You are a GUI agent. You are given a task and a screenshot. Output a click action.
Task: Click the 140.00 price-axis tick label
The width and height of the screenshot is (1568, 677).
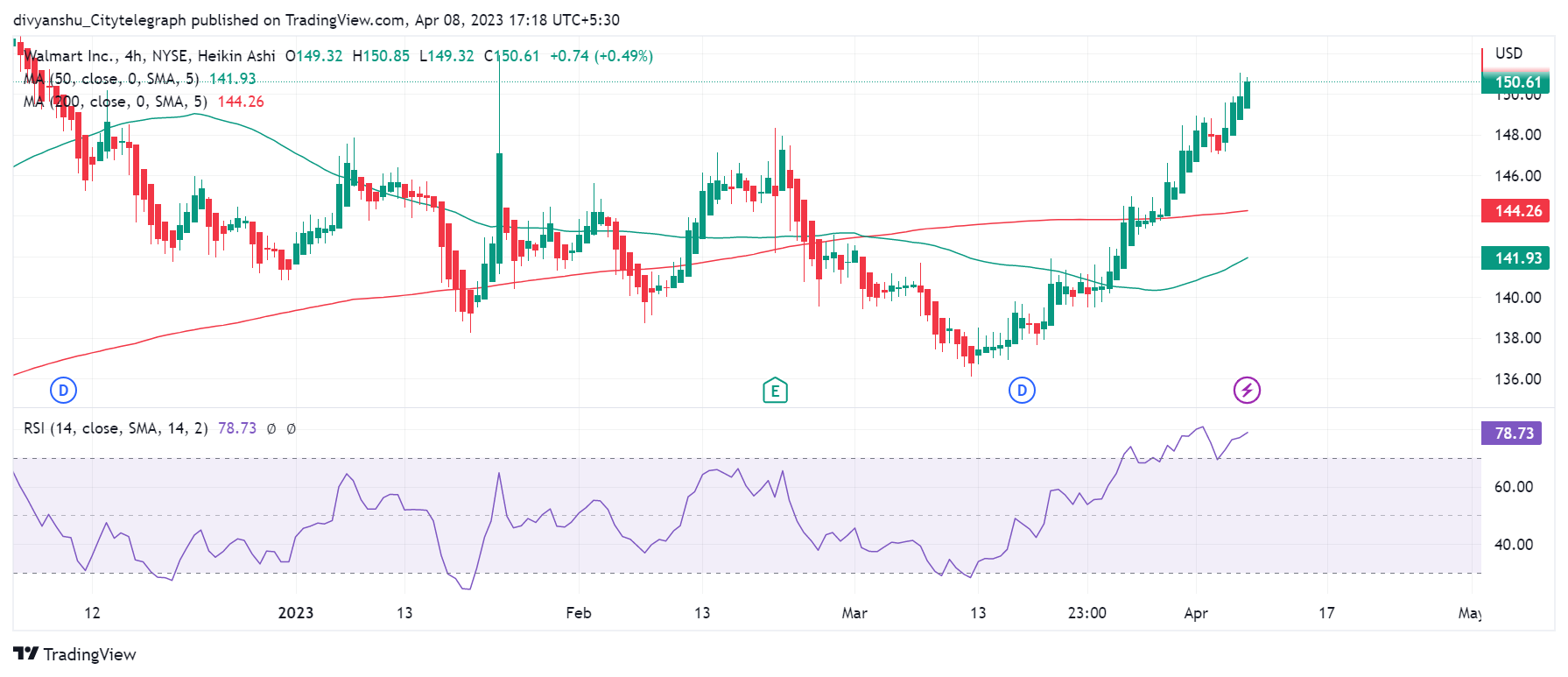(x=1518, y=298)
